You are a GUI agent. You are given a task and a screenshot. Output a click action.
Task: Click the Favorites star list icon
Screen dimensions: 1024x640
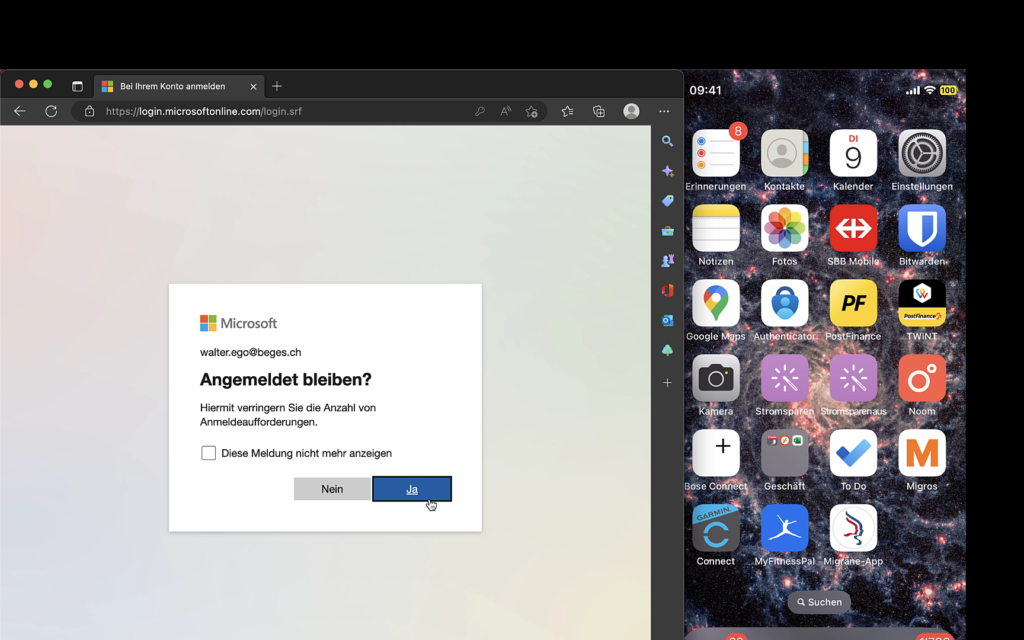point(567,111)
